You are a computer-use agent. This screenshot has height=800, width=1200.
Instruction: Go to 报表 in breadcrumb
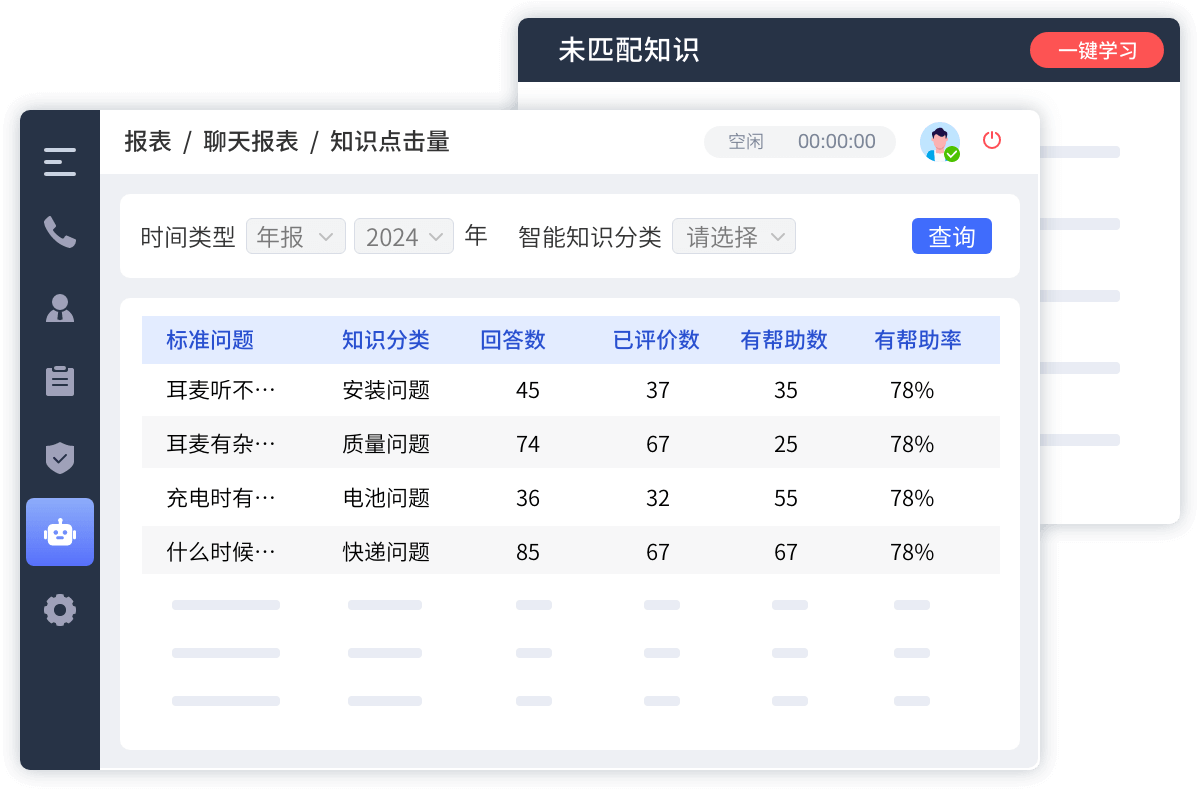coord(148,141)
